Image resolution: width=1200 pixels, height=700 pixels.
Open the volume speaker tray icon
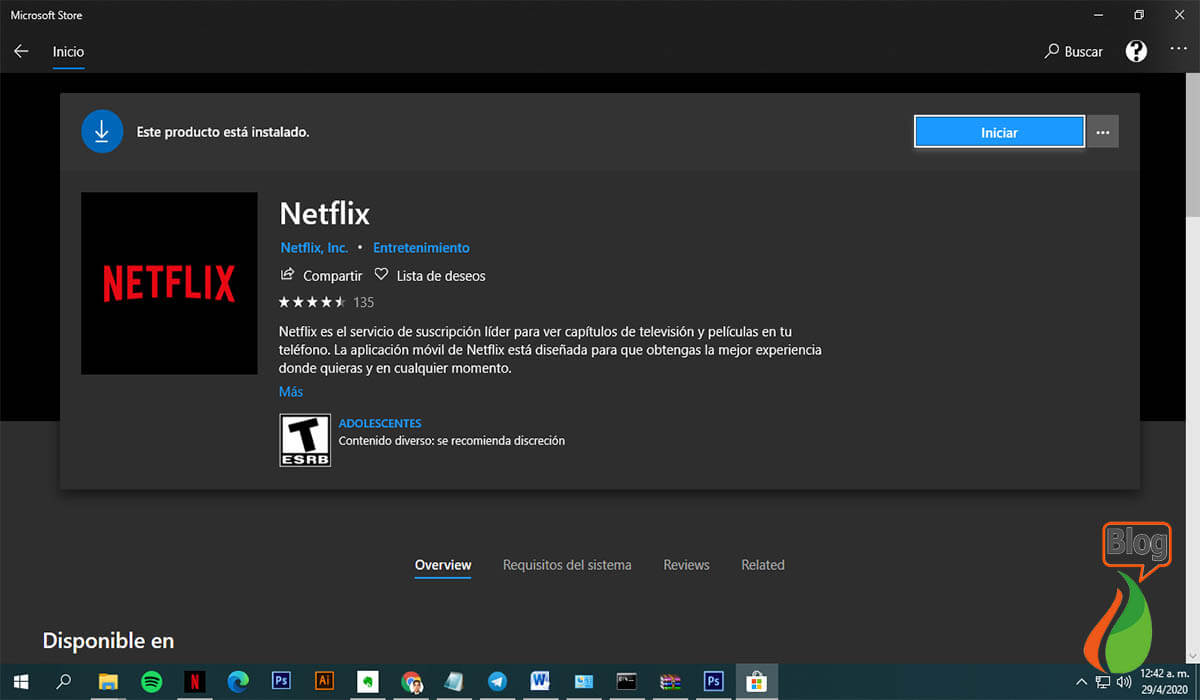1125,682
